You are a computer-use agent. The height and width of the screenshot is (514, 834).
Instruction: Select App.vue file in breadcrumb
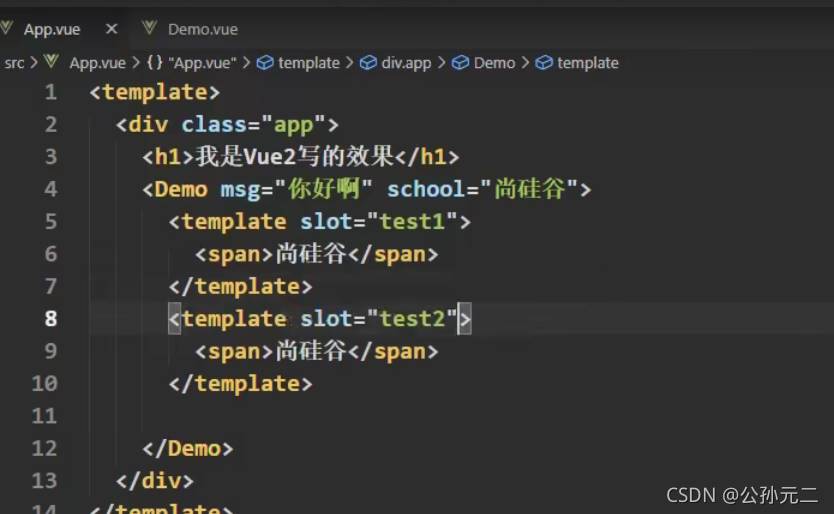tap(98, 63)
